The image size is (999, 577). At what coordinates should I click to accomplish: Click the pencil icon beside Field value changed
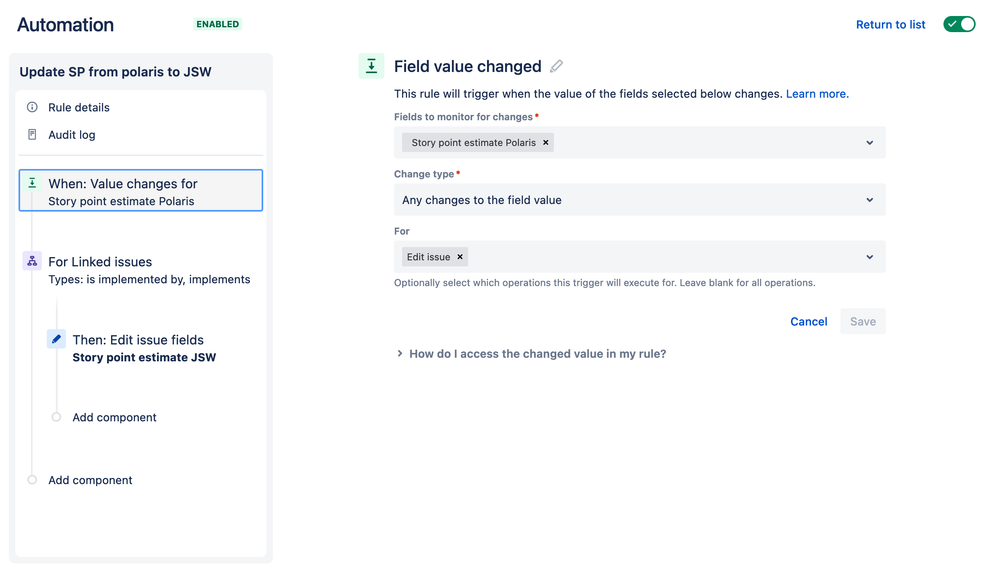click(x=556, y=66)
